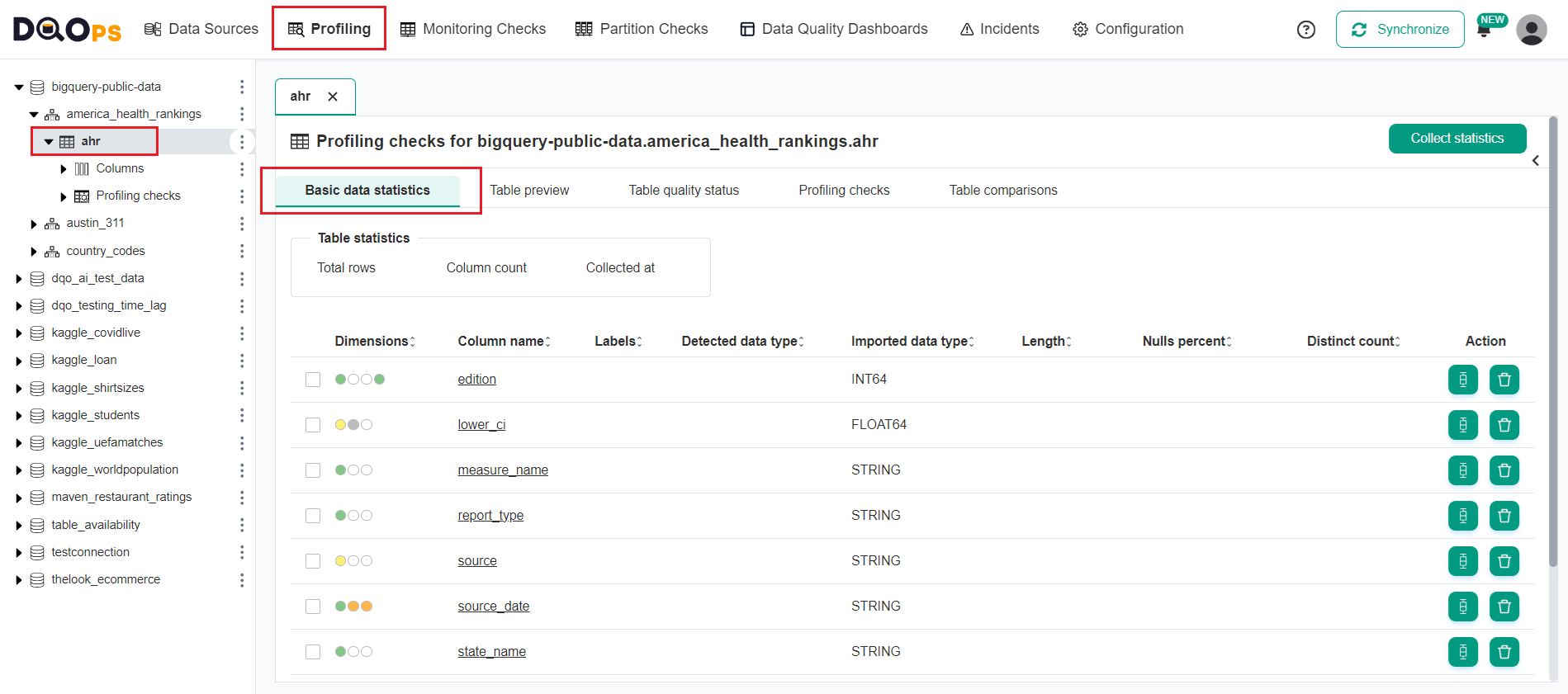The height and width of the screenshot is (694, 1568).
Task: Delete the lower_ci column
Action: click(1504, 425)
